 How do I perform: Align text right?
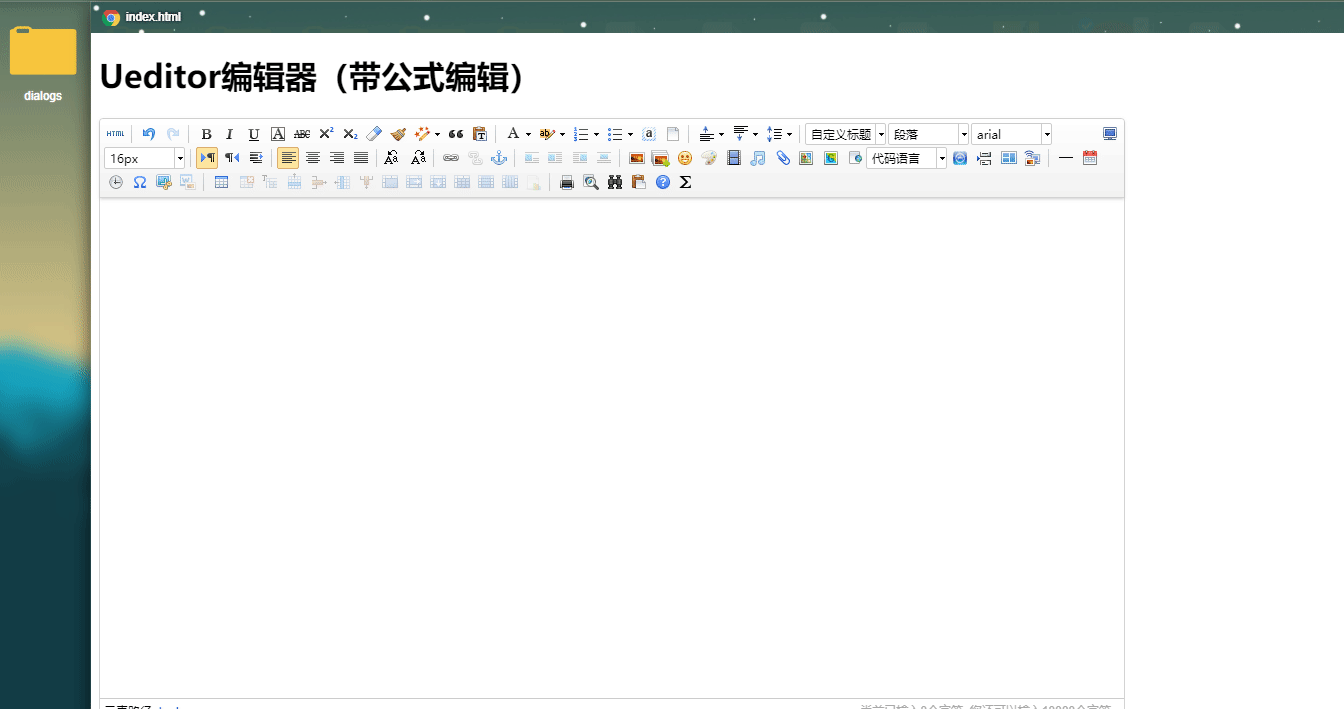click(x=337, y=158)
